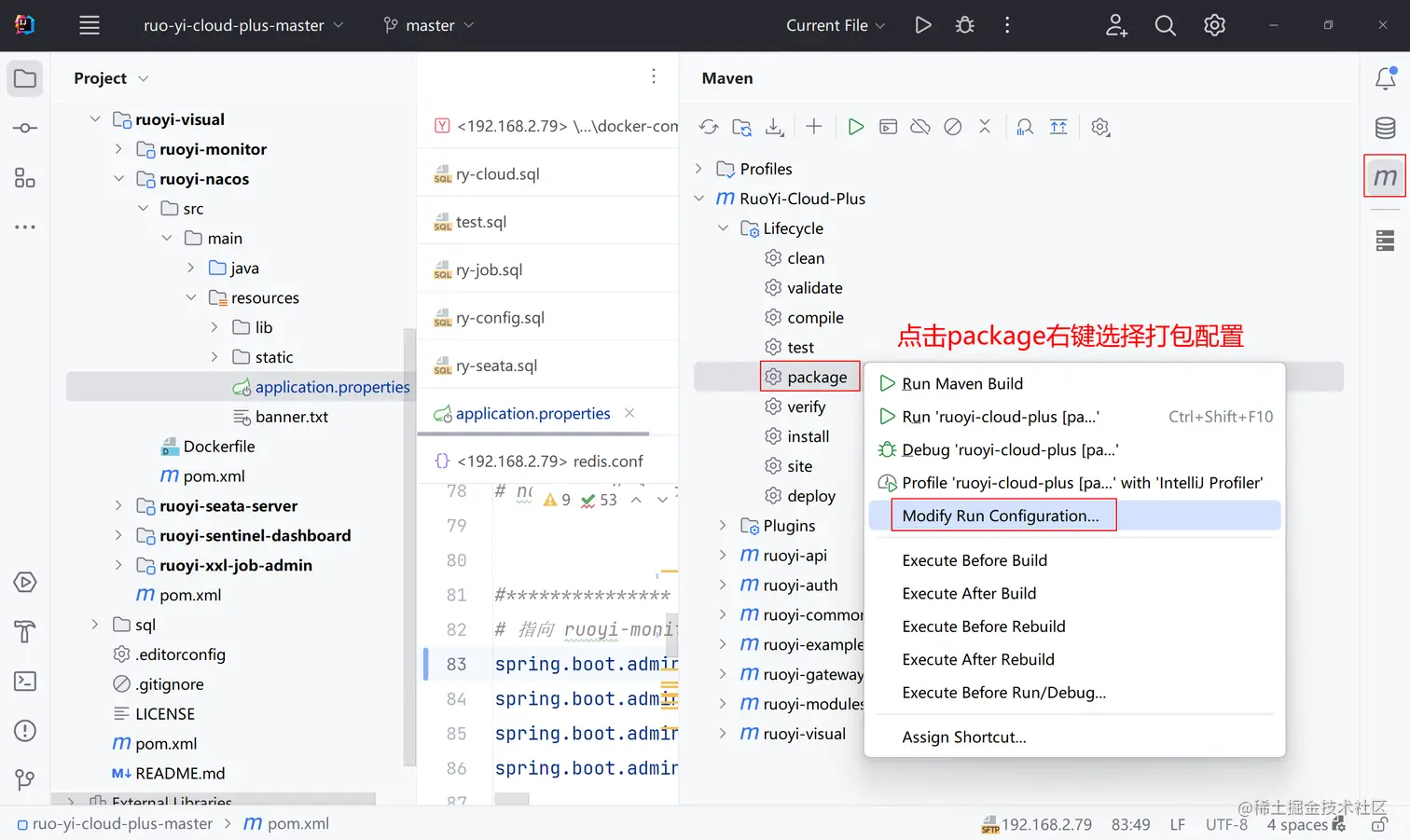This screenshot has width=1410, height=840.
Task: Toggle Maven offline mode
Action: [920, 127]
